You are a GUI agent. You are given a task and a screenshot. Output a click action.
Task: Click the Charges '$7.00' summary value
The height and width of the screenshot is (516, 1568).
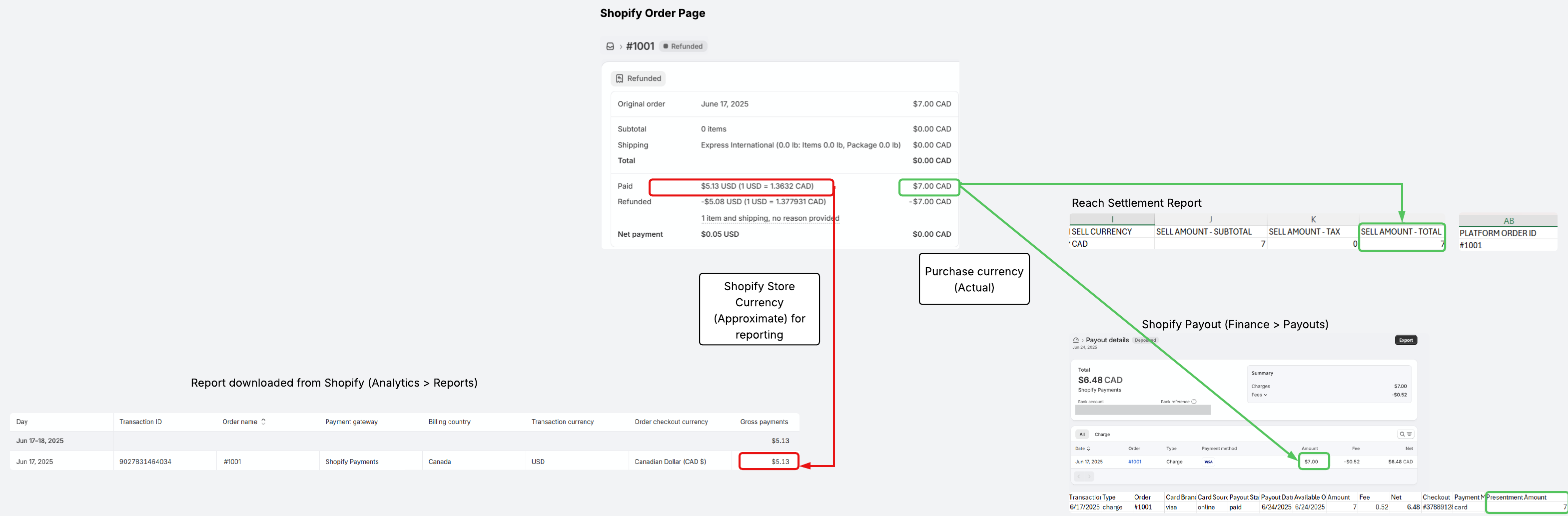(1400, 387)
